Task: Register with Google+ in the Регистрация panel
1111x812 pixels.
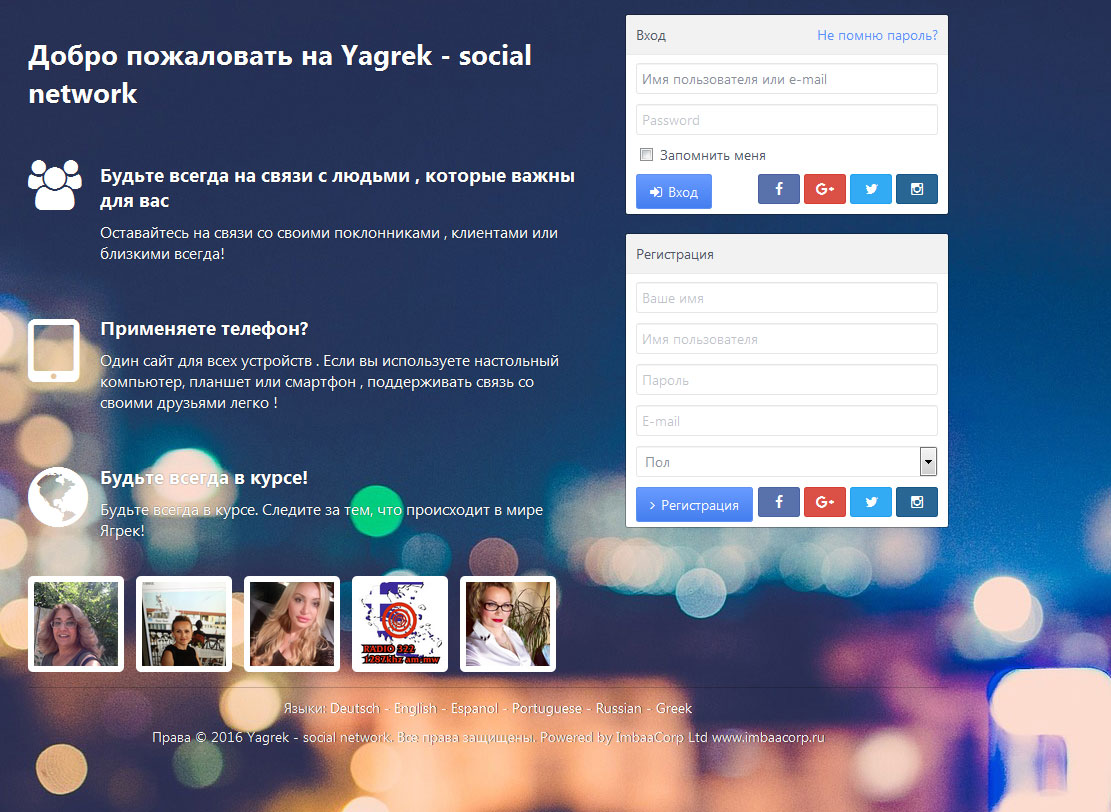Action: coord(824,503)
